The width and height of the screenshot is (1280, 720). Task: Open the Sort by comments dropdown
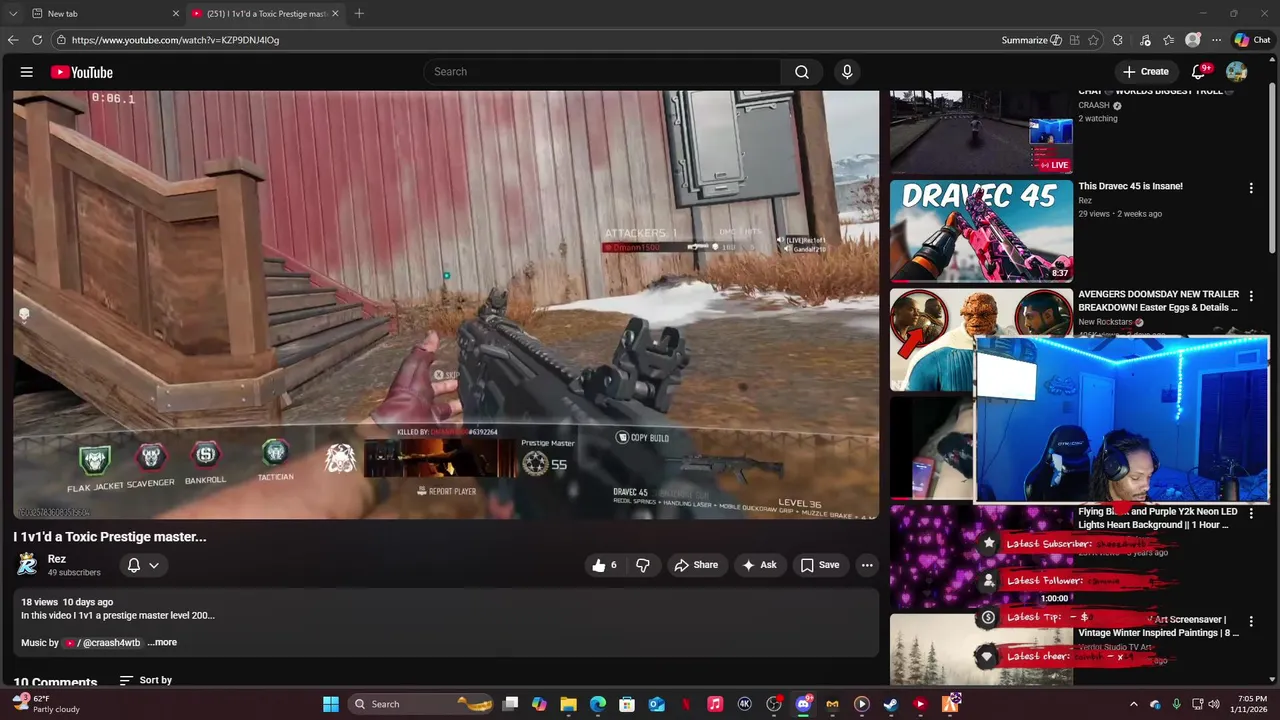pyautogui.click(x=146, y=680)
